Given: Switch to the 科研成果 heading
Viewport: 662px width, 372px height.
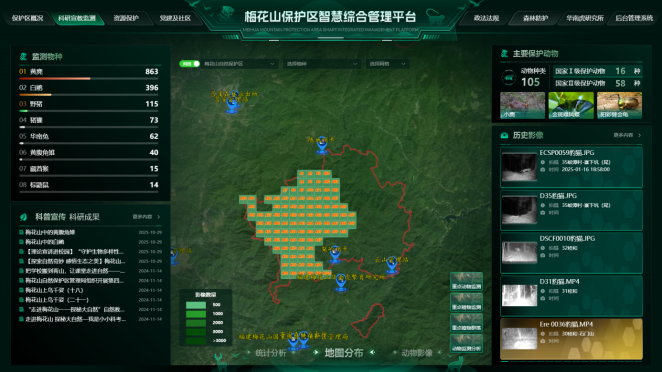Looking at the screenshot, I should click(84, 217).
